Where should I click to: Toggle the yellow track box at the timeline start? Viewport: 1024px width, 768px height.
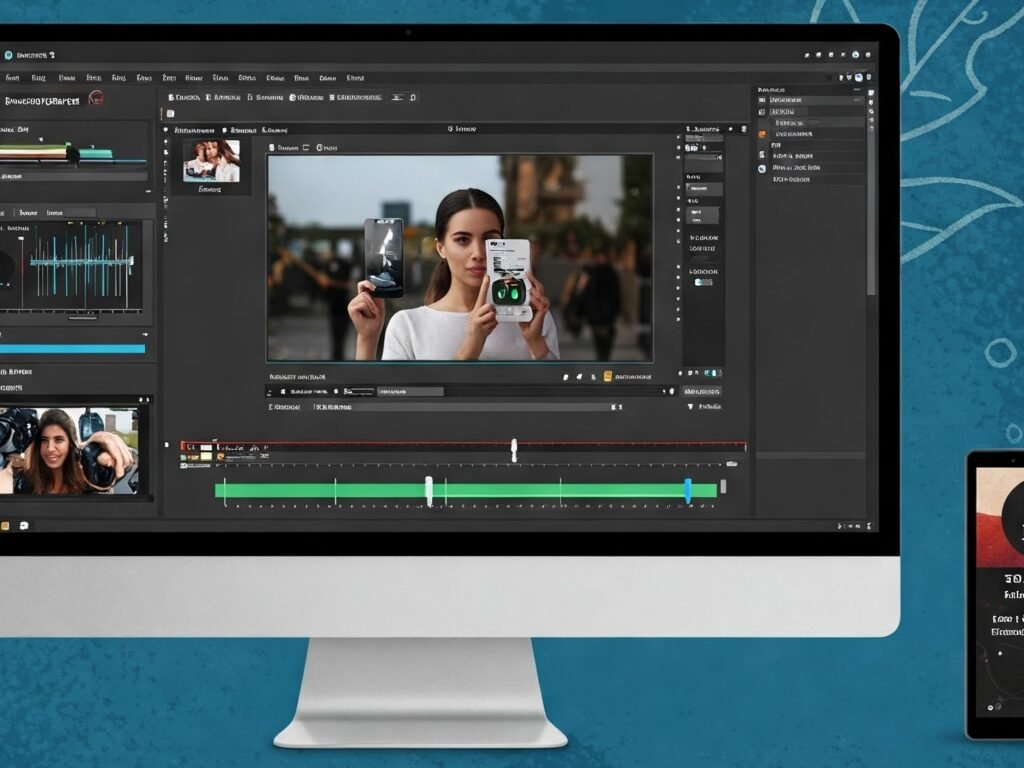pyautogui.click(x=206, y=456)
